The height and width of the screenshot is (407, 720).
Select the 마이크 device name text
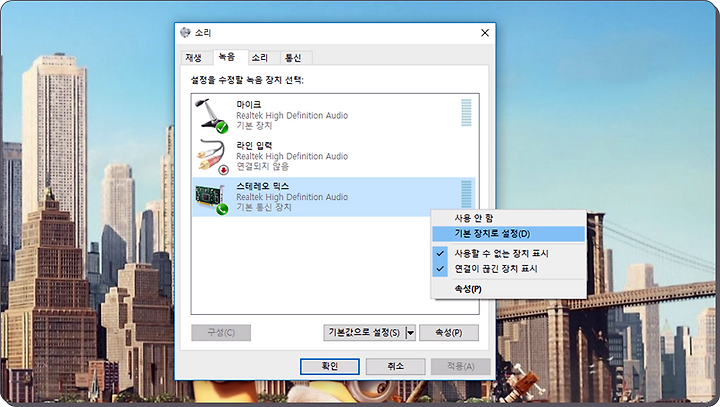pyautogui.click(x=248, y=105)
